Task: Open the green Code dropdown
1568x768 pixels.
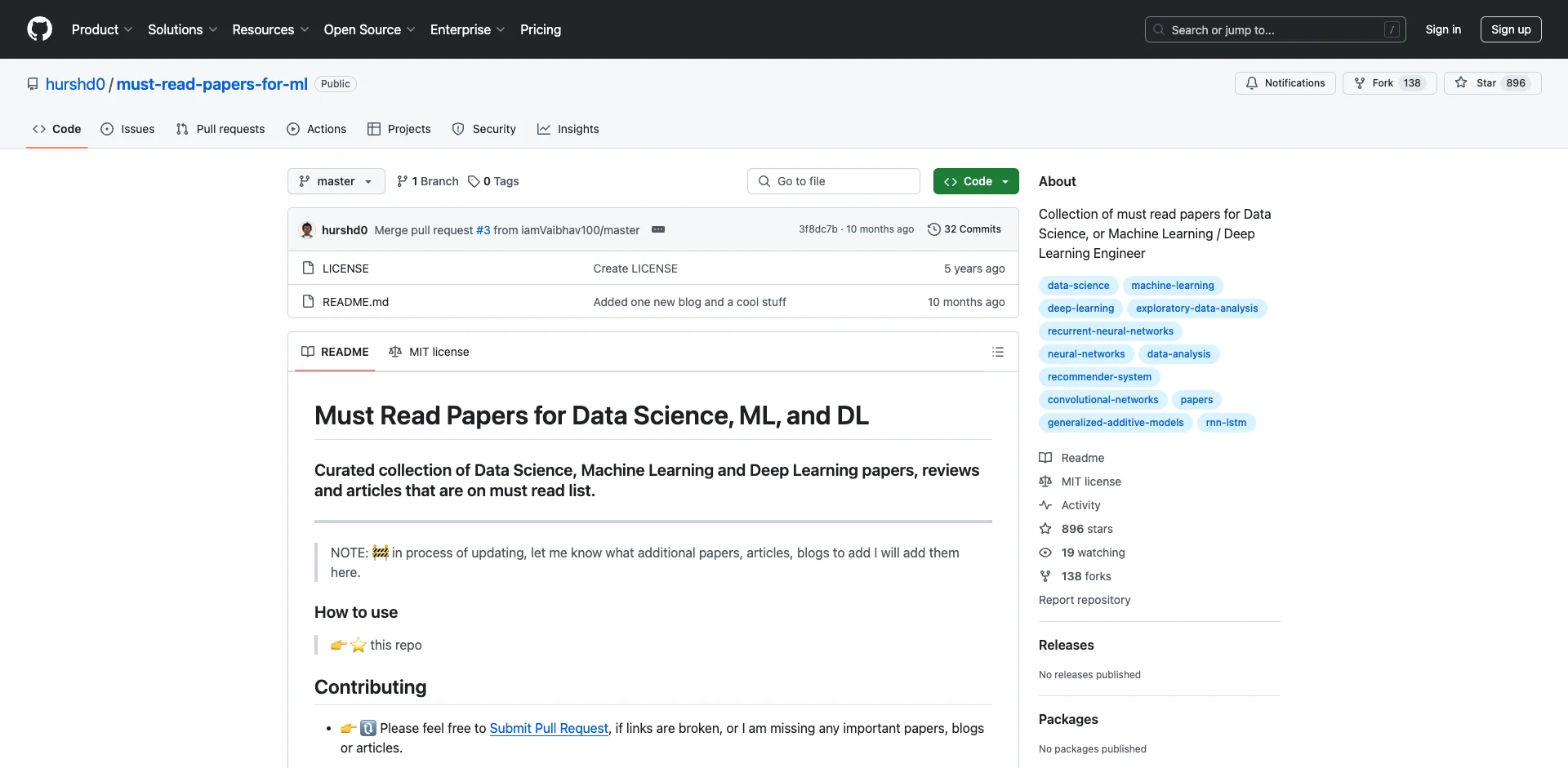Action: pyautogui.click(x=976, y=181)
